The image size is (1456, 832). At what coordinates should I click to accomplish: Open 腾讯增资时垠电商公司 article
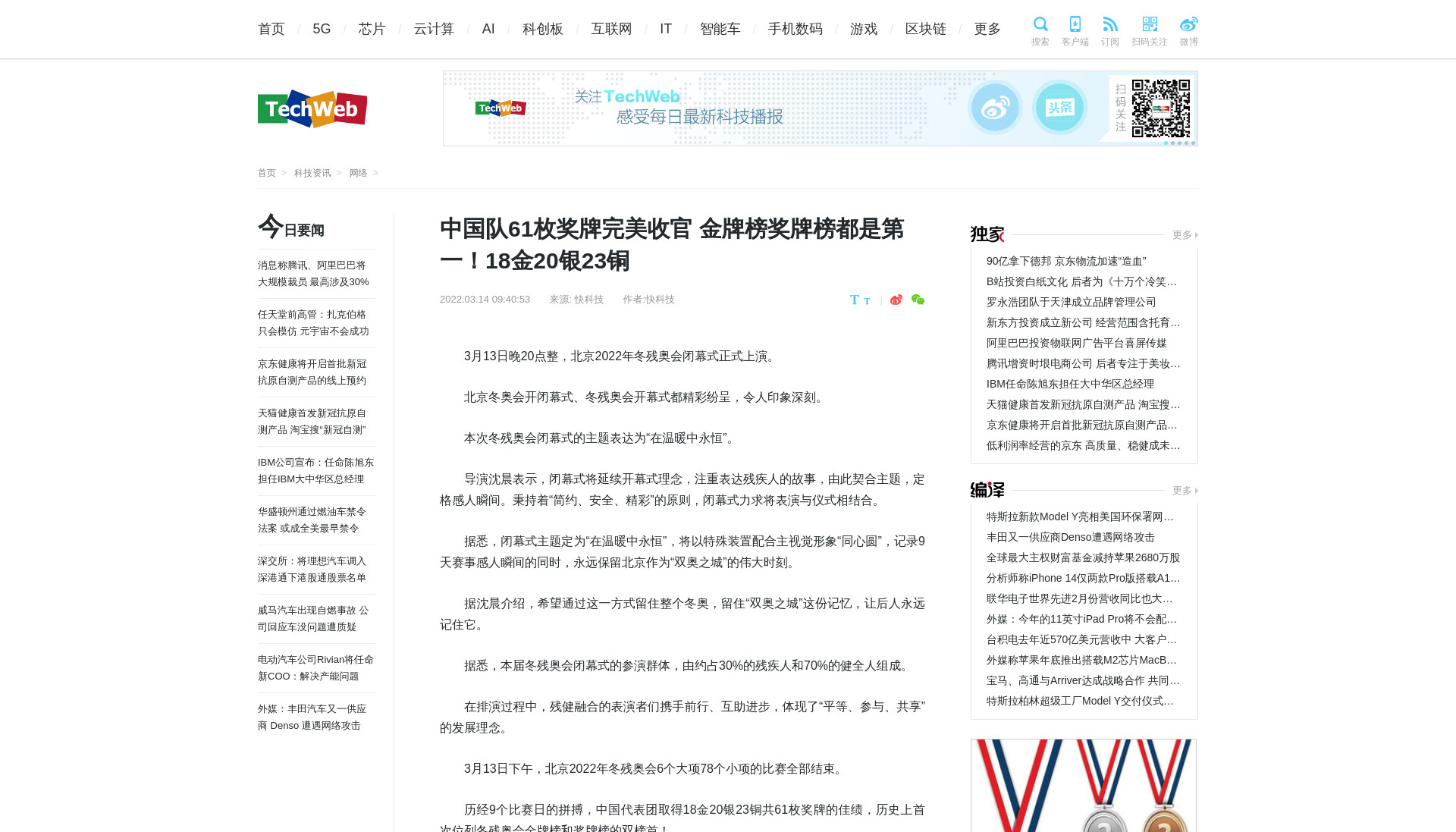[1083, 363]
